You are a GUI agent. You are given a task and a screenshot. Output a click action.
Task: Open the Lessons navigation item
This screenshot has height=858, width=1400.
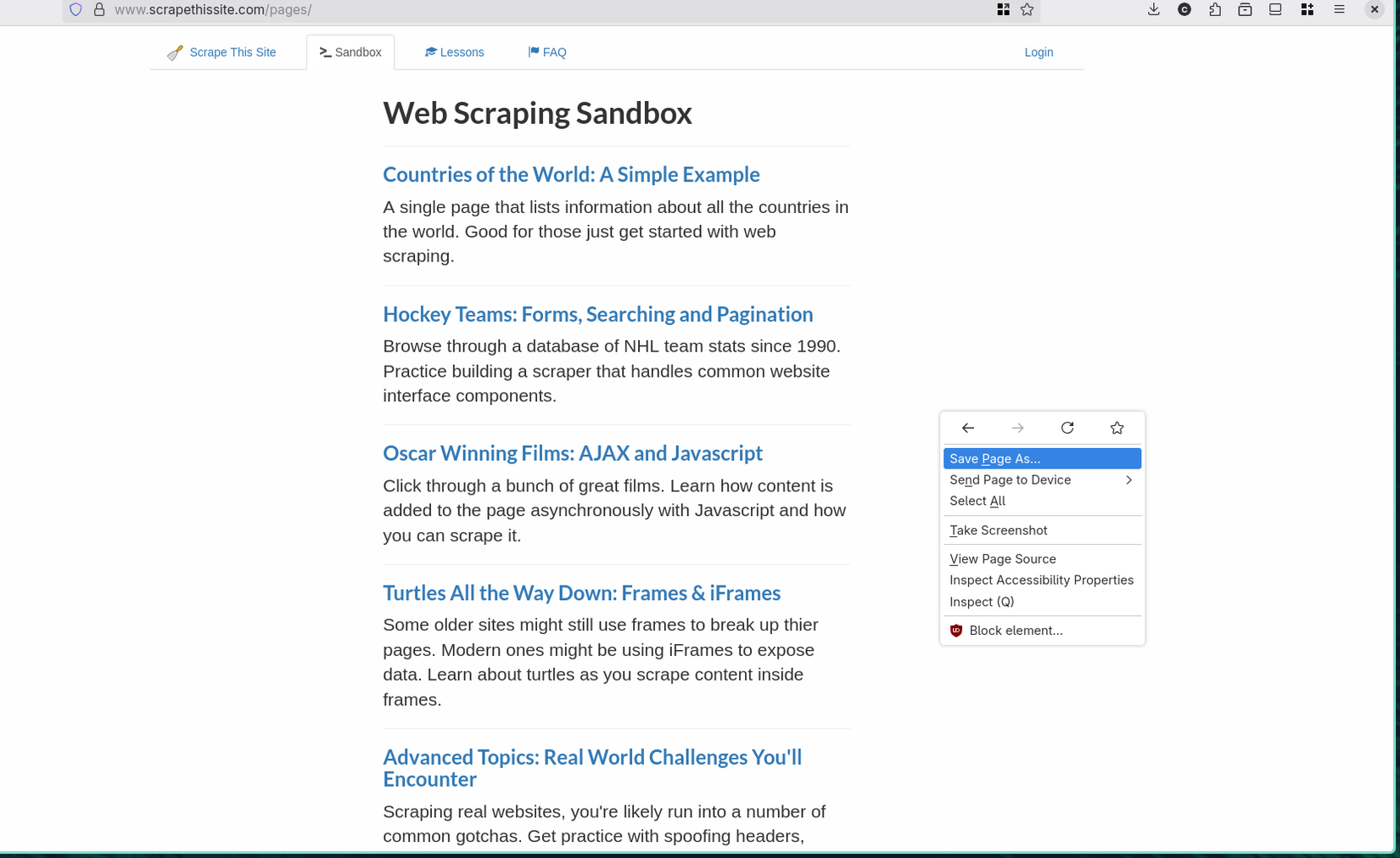(455, 52)
